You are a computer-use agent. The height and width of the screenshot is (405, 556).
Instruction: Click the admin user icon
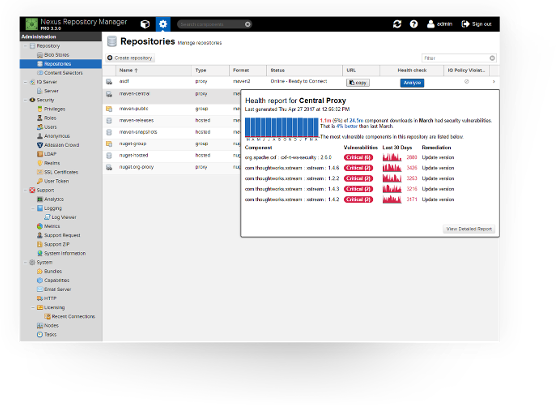(430, 24)
